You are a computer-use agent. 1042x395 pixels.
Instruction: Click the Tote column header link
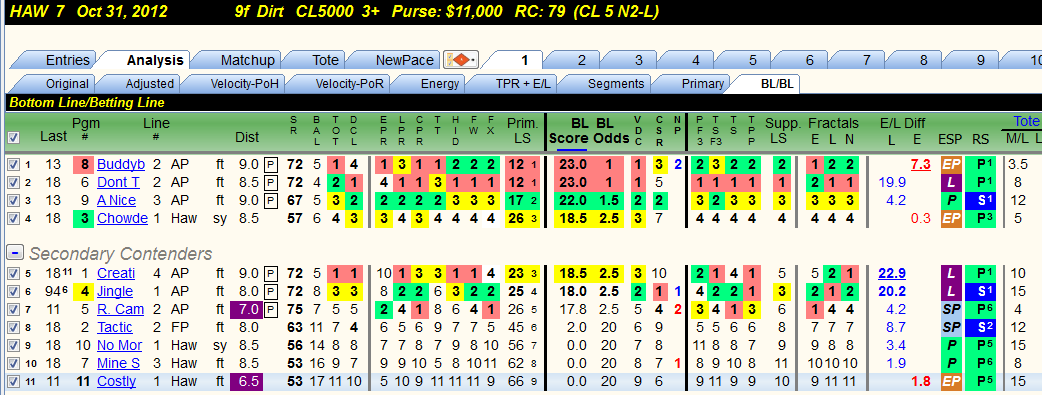click(x=1025, y=121)
